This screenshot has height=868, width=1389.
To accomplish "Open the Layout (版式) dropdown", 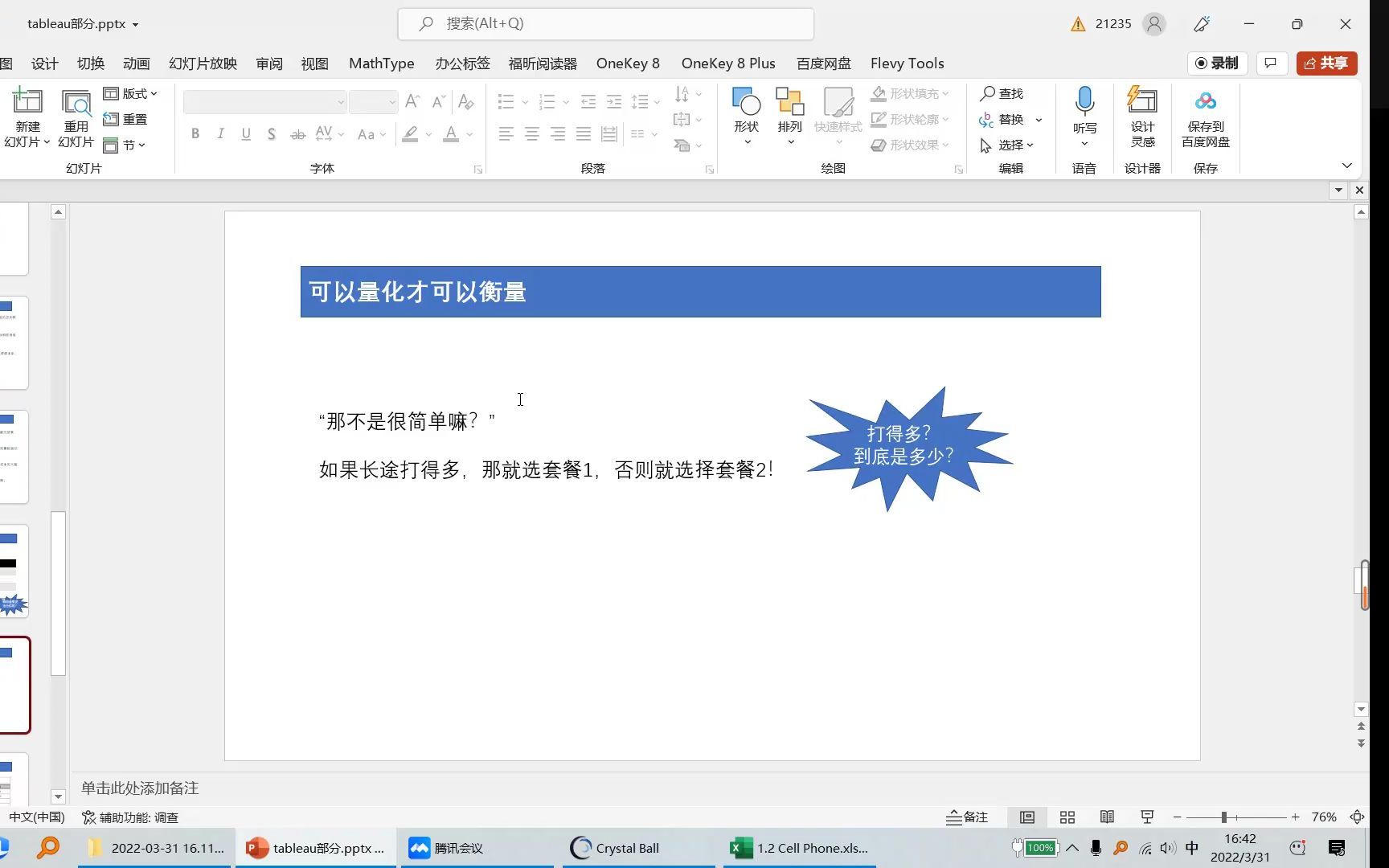I will [130, 94].
